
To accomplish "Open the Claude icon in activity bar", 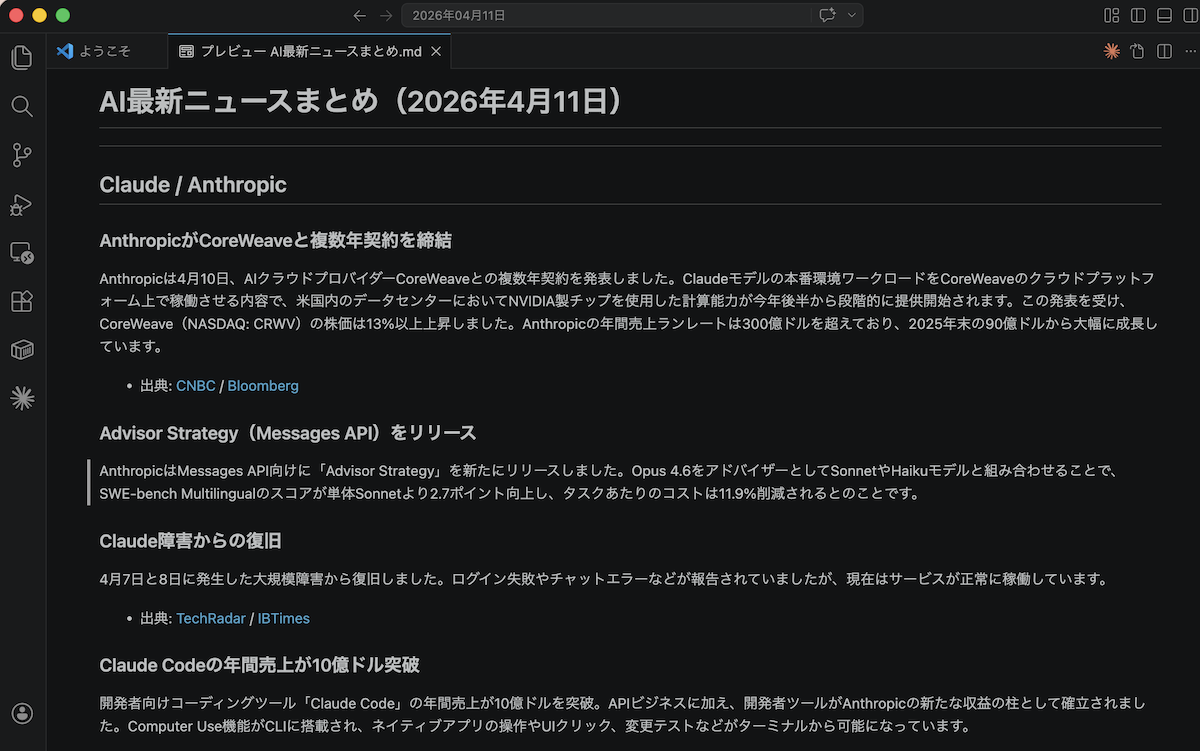I will pyautogui.click(x=22, y=399).
